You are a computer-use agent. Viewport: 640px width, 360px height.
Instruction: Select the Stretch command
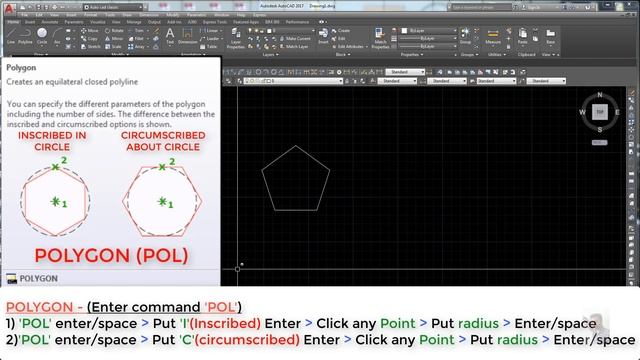coord(91,47)
